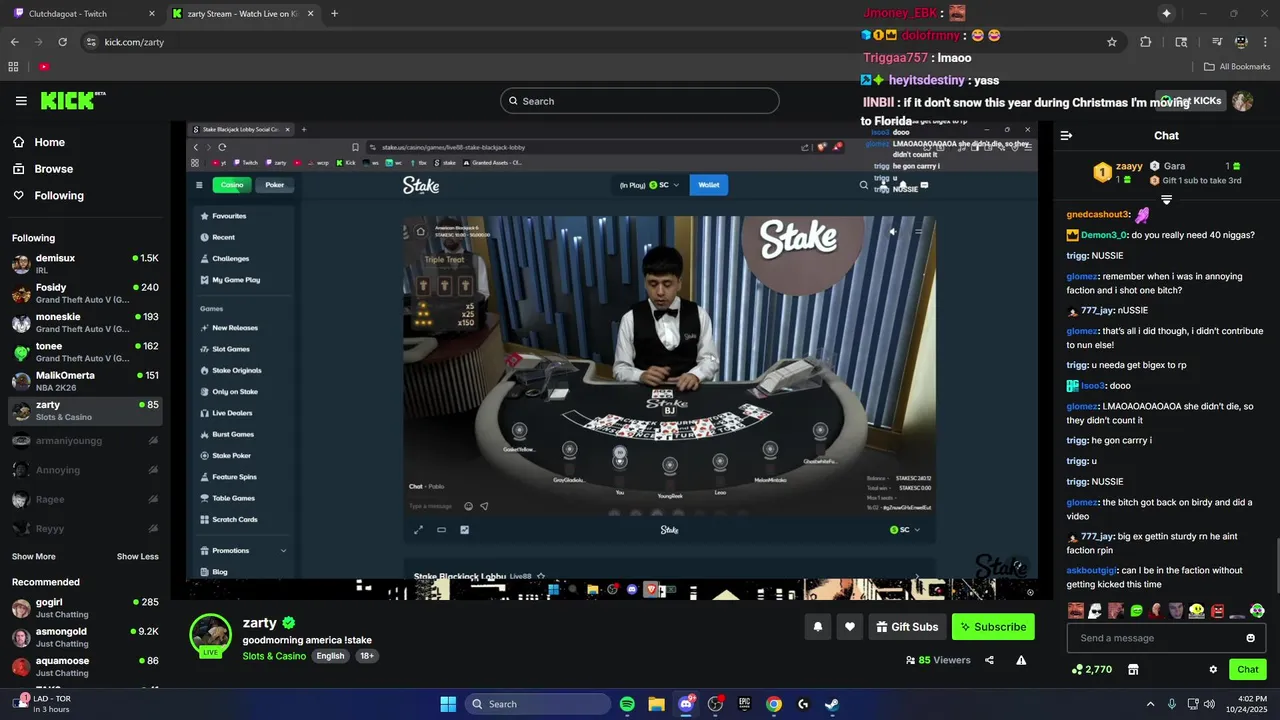Expand the gift leaderboard chevron
This screenshot has height=720, width=1280.
click(x=1166, y=200)
